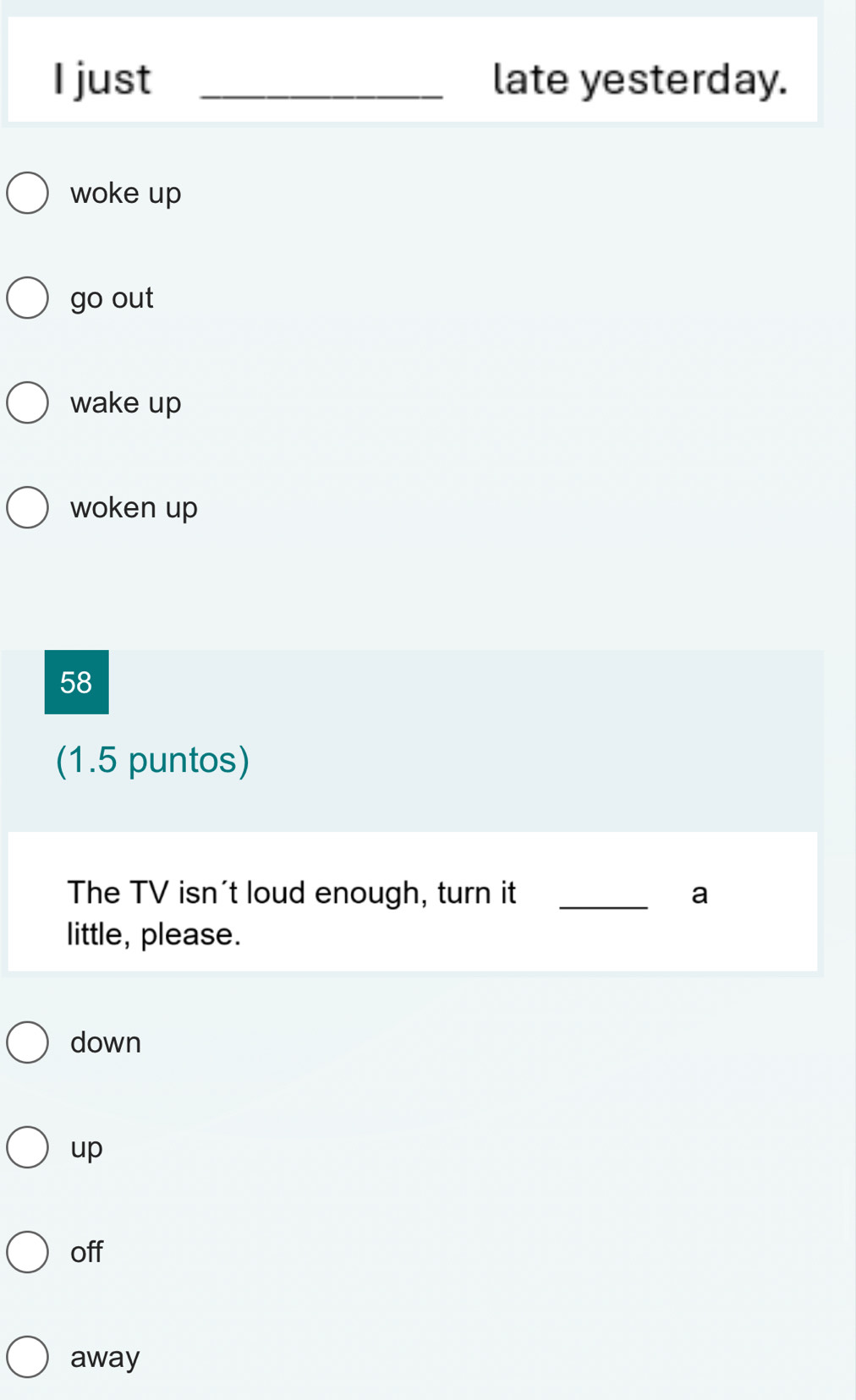Click the 'late yesterday.' sentence text
Screen dimensions: 856x1400
[639, 79]
